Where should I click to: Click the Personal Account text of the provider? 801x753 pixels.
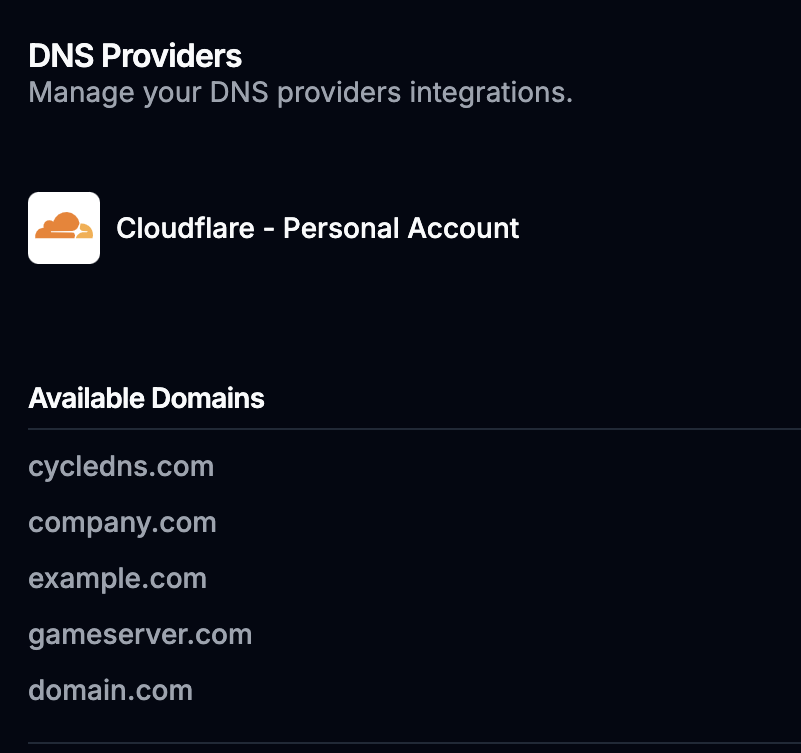(401, 228)
